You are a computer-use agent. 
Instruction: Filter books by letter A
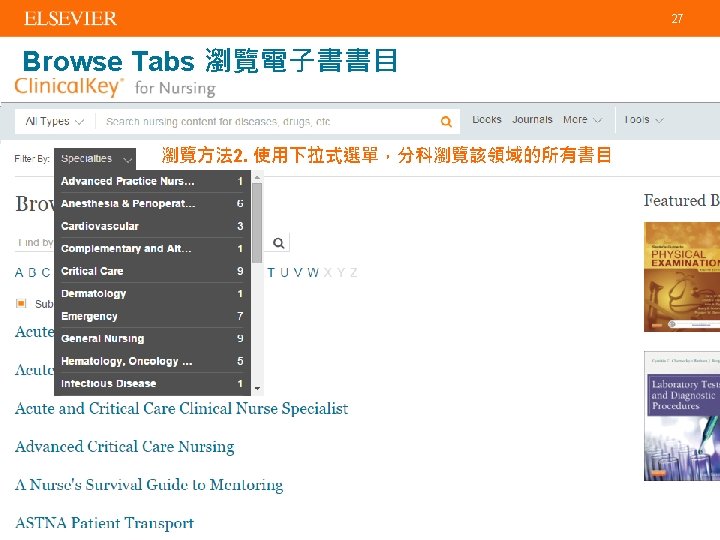(x=19, y=273)
